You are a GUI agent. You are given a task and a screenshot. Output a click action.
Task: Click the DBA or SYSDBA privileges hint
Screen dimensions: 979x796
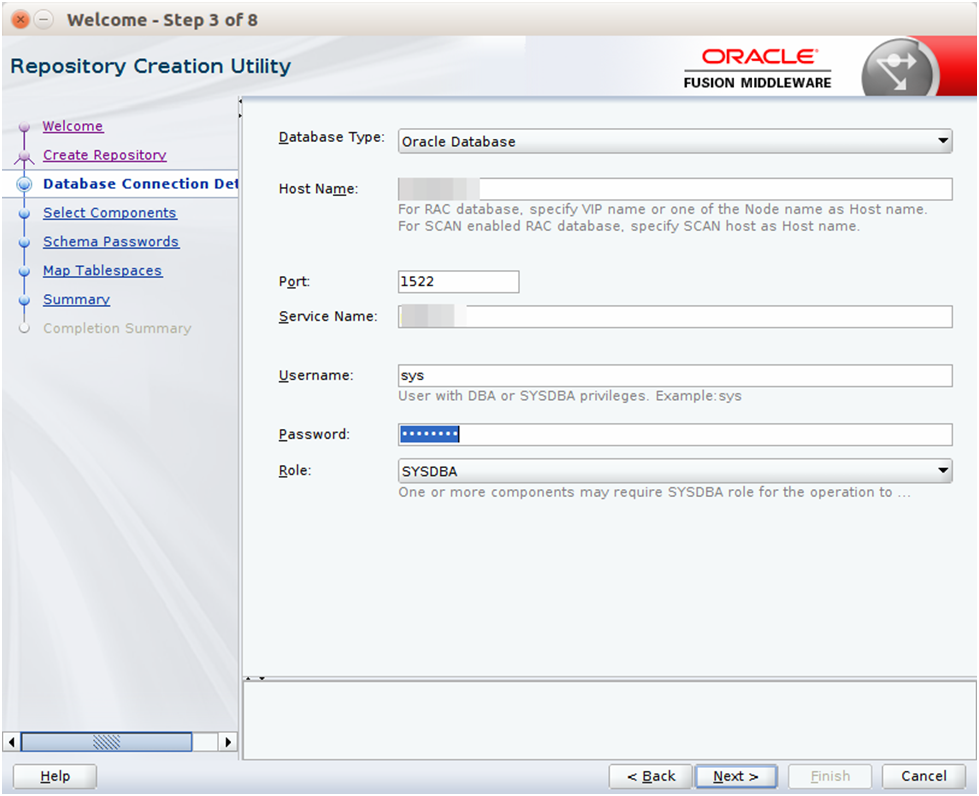[569, 396]
